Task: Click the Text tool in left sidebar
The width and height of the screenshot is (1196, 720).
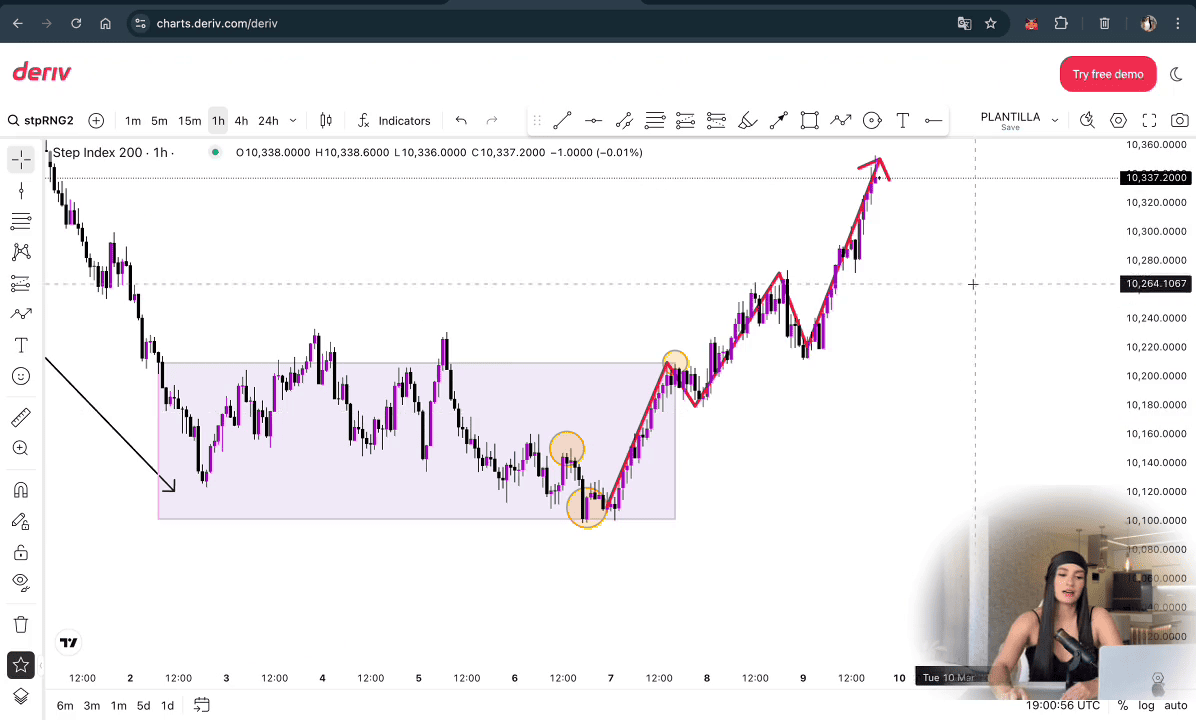Action: 21,345
